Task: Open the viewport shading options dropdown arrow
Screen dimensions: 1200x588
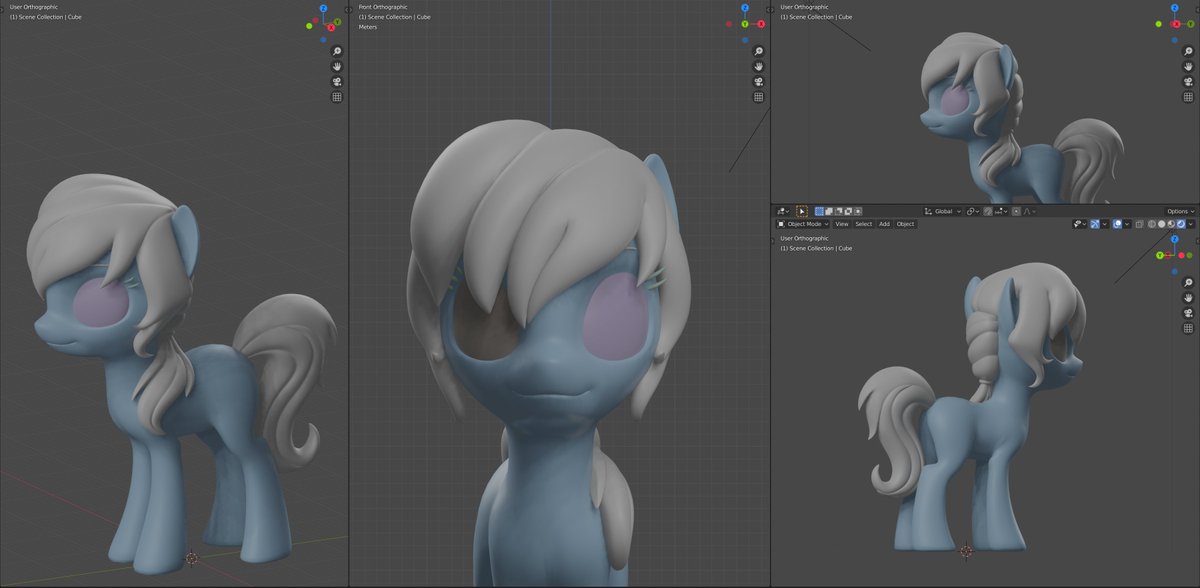Action: (x=1189, y=224)
